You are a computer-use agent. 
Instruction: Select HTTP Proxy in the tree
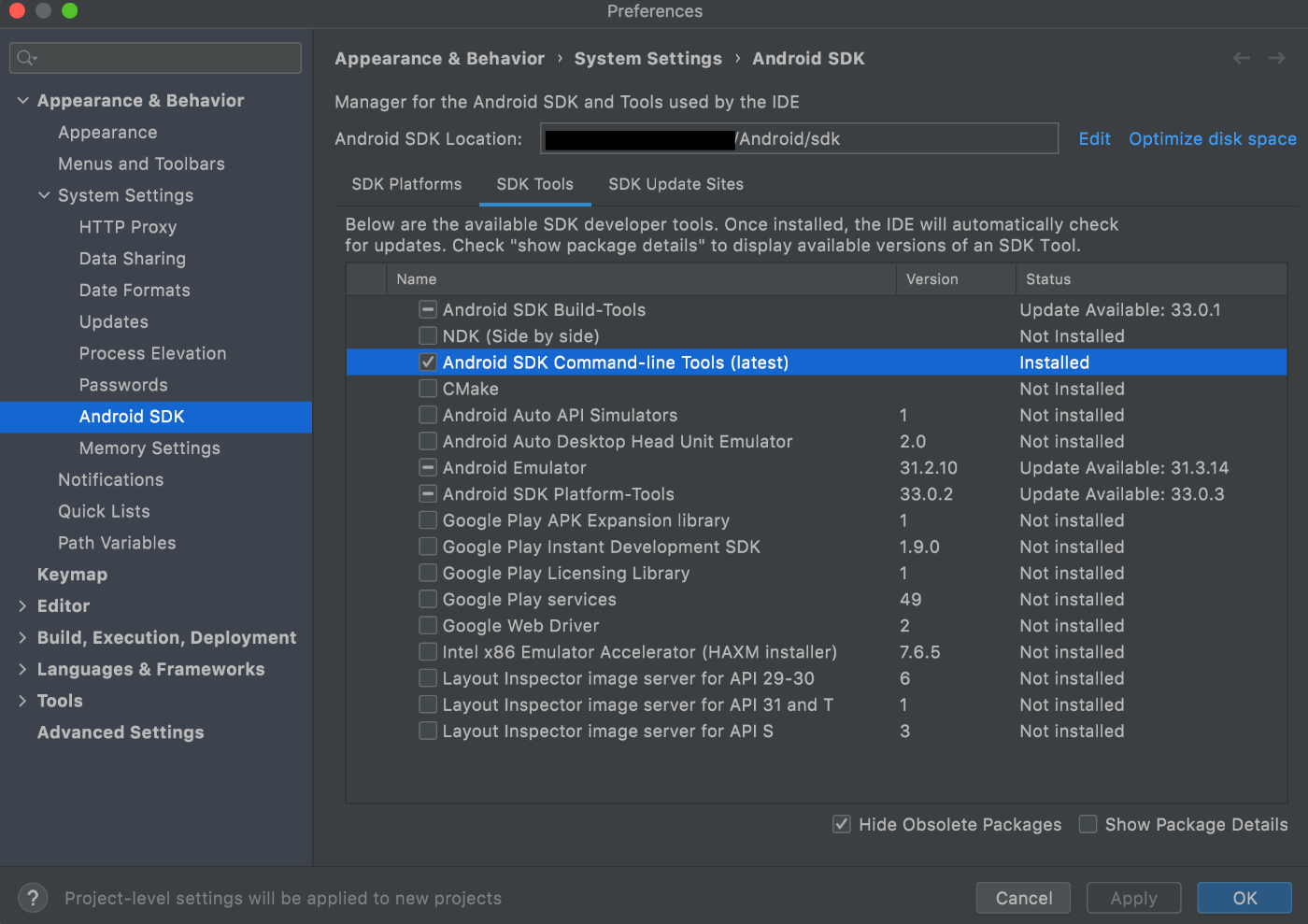128,227
